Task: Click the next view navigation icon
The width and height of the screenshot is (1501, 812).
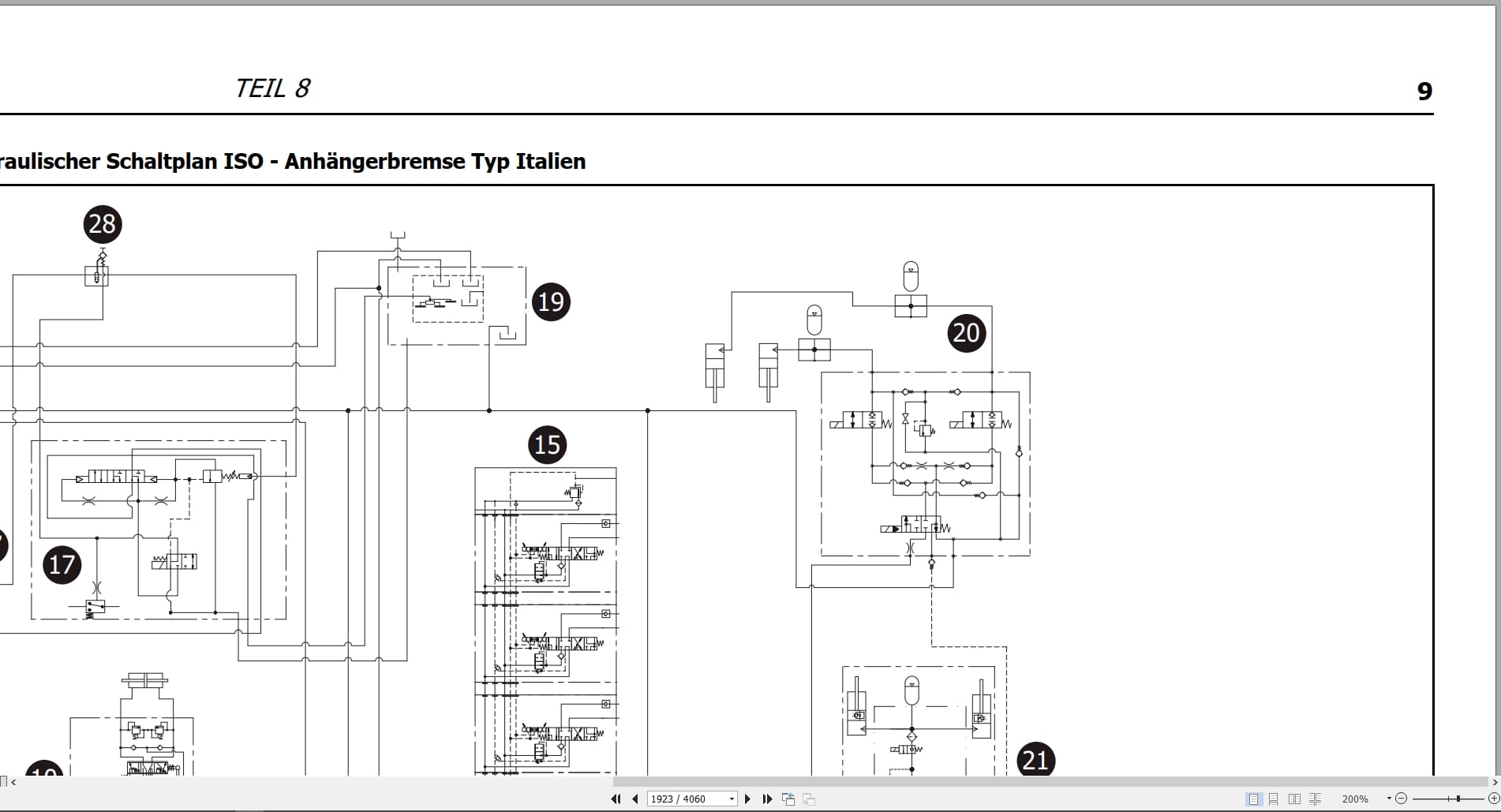Action: point(808,799)
